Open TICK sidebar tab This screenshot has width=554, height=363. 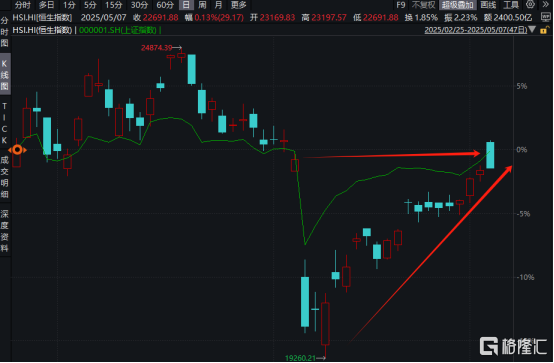[5, 123]
